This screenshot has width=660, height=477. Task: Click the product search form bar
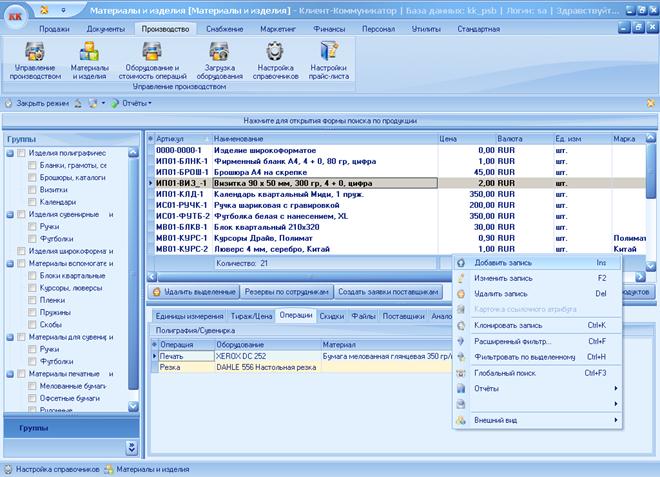pos(330,121)
